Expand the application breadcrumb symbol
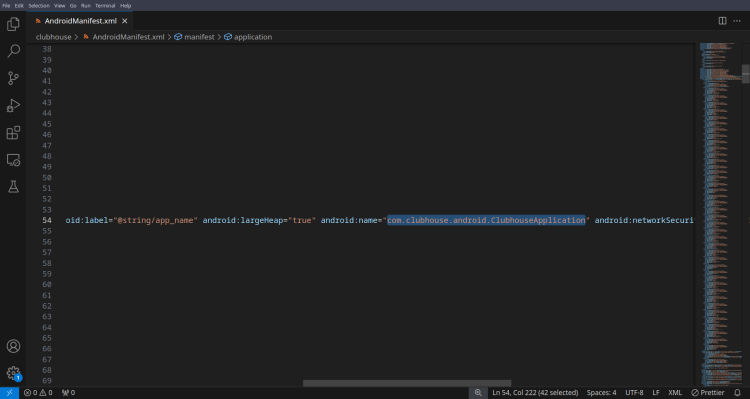This screenshot has height=399, width=750. click(x=248, y=37)
